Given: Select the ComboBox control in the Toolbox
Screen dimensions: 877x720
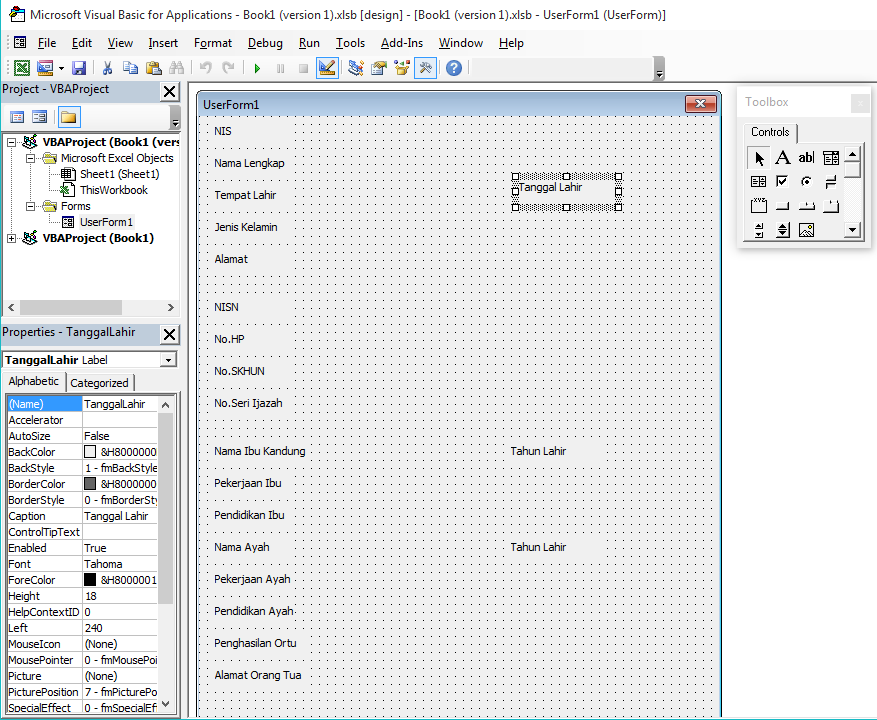Looking at the screenshot, I should click(830, 157).
